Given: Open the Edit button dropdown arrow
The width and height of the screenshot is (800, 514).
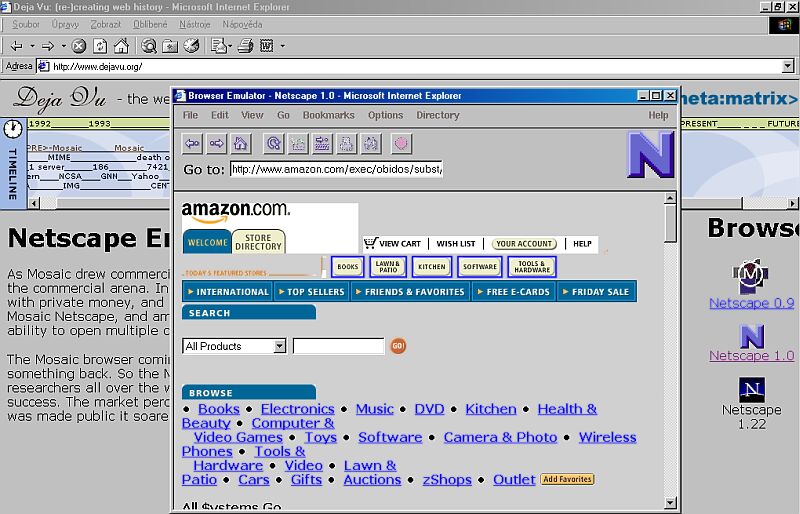Looking at the screenshot, I should (x=282, y=46).
